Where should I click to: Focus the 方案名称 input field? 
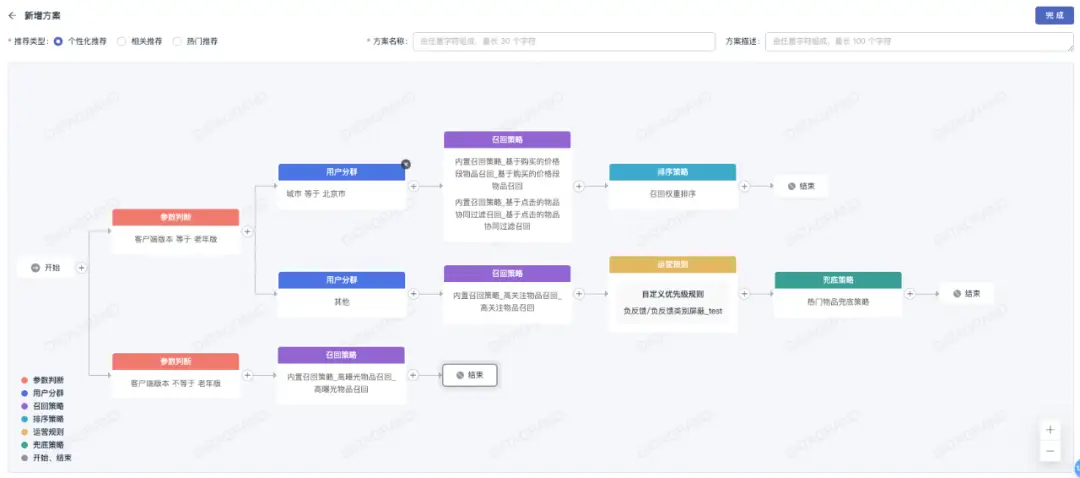[x=565, y=42]
